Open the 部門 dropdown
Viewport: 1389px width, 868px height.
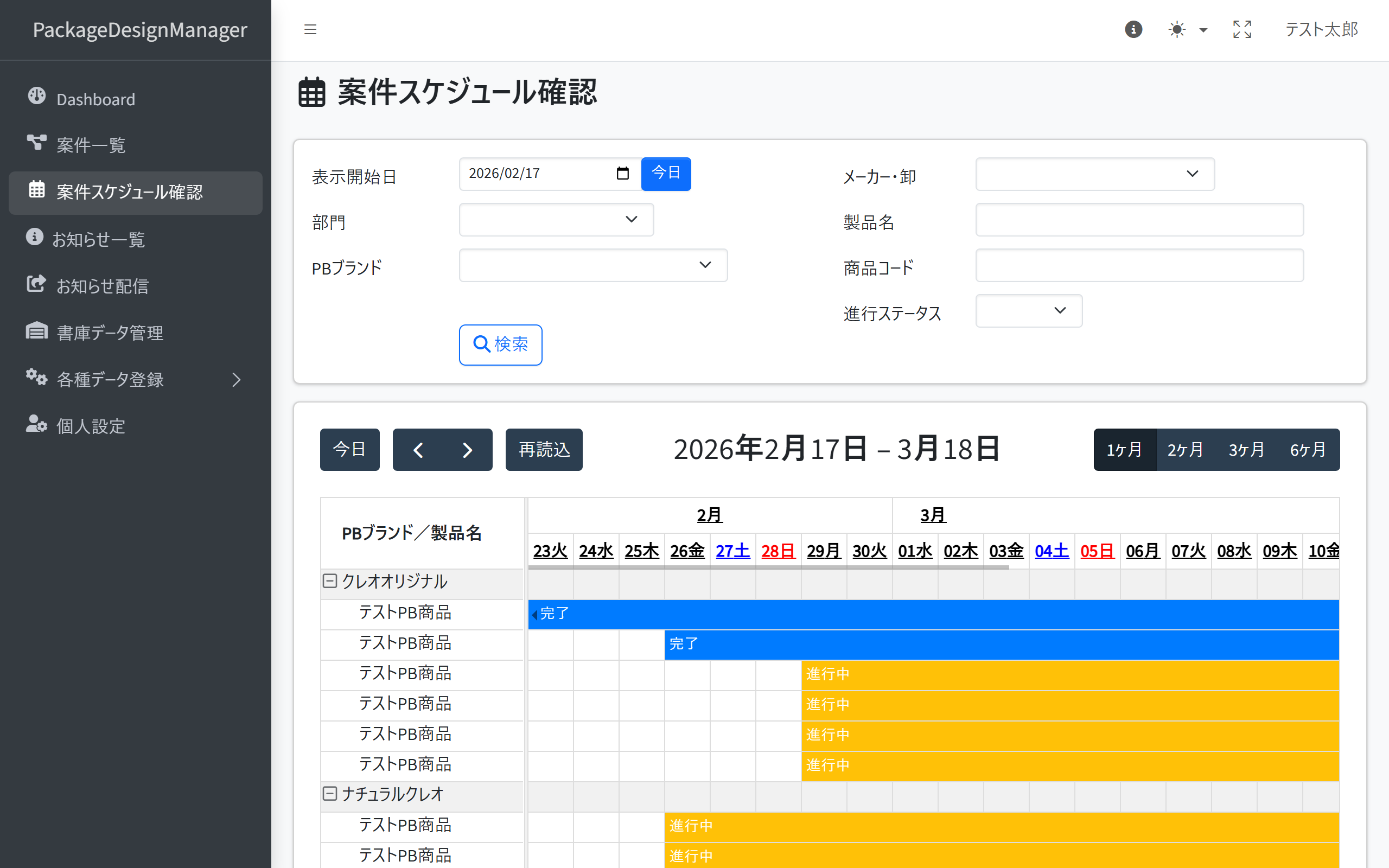(x=556, y=219)
